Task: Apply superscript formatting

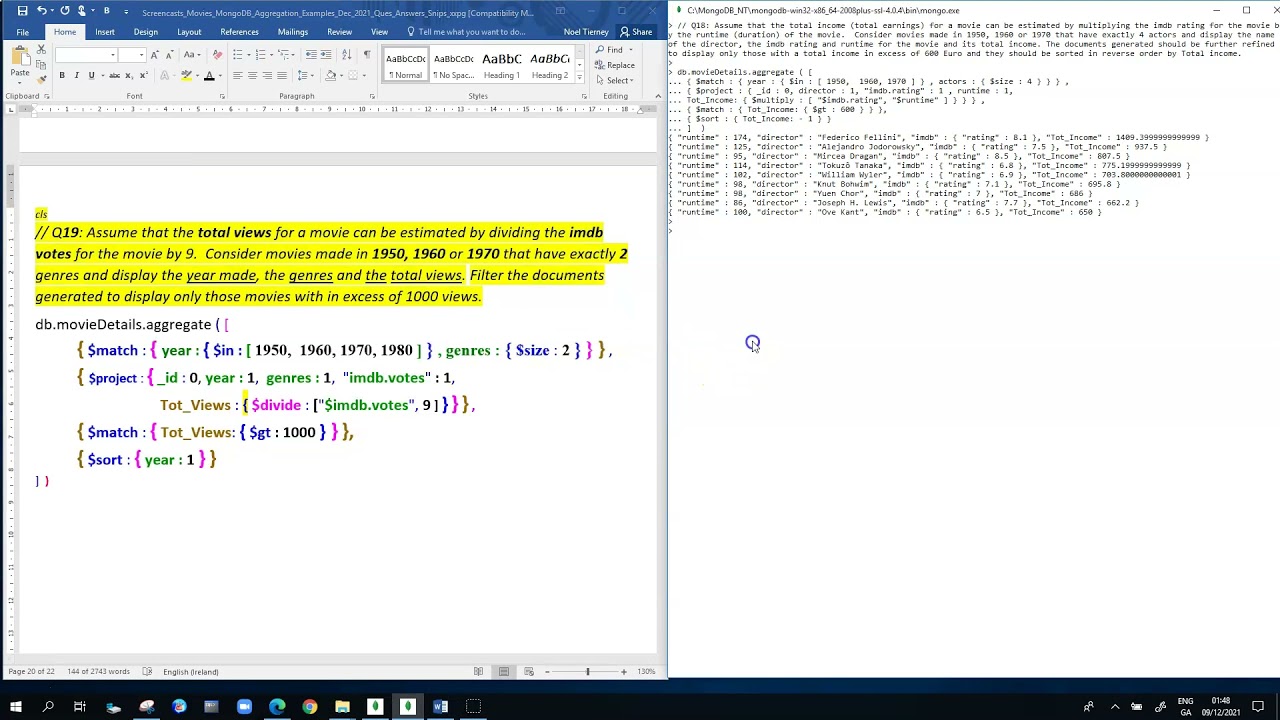Action: (144, 76)
